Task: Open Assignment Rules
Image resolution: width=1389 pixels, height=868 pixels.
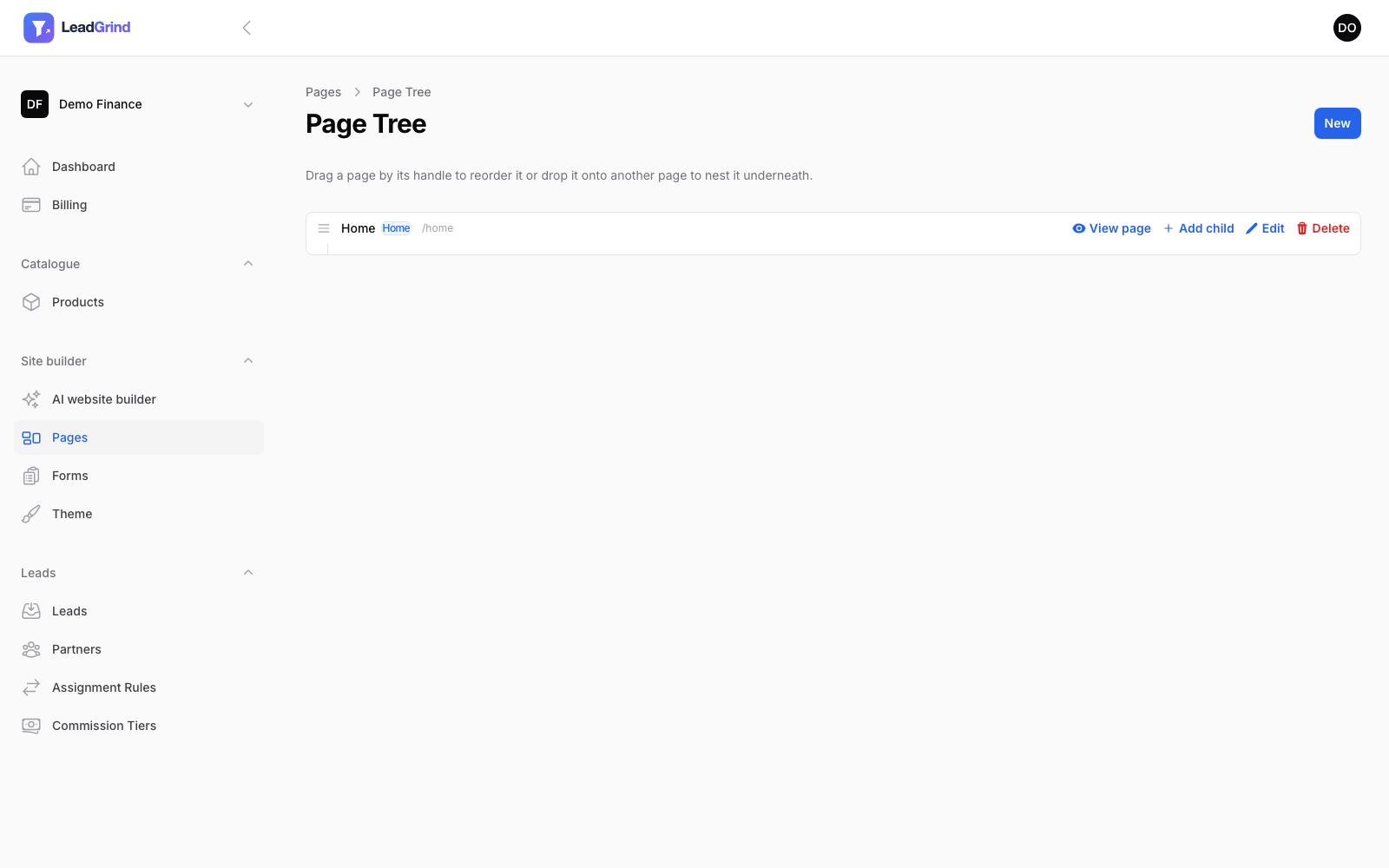Action: [139, 687]
